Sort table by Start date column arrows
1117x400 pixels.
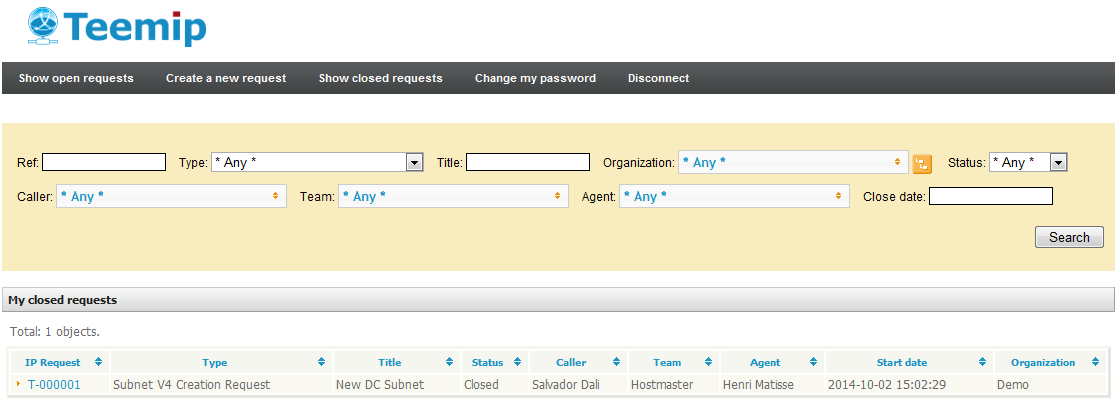pos(983,362)
